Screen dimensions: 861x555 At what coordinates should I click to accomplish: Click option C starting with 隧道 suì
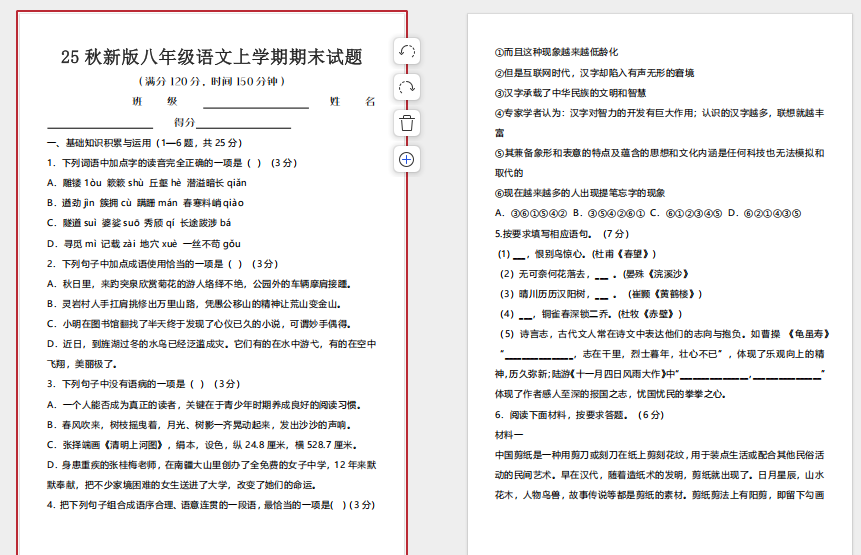click(x=139, y=223)
